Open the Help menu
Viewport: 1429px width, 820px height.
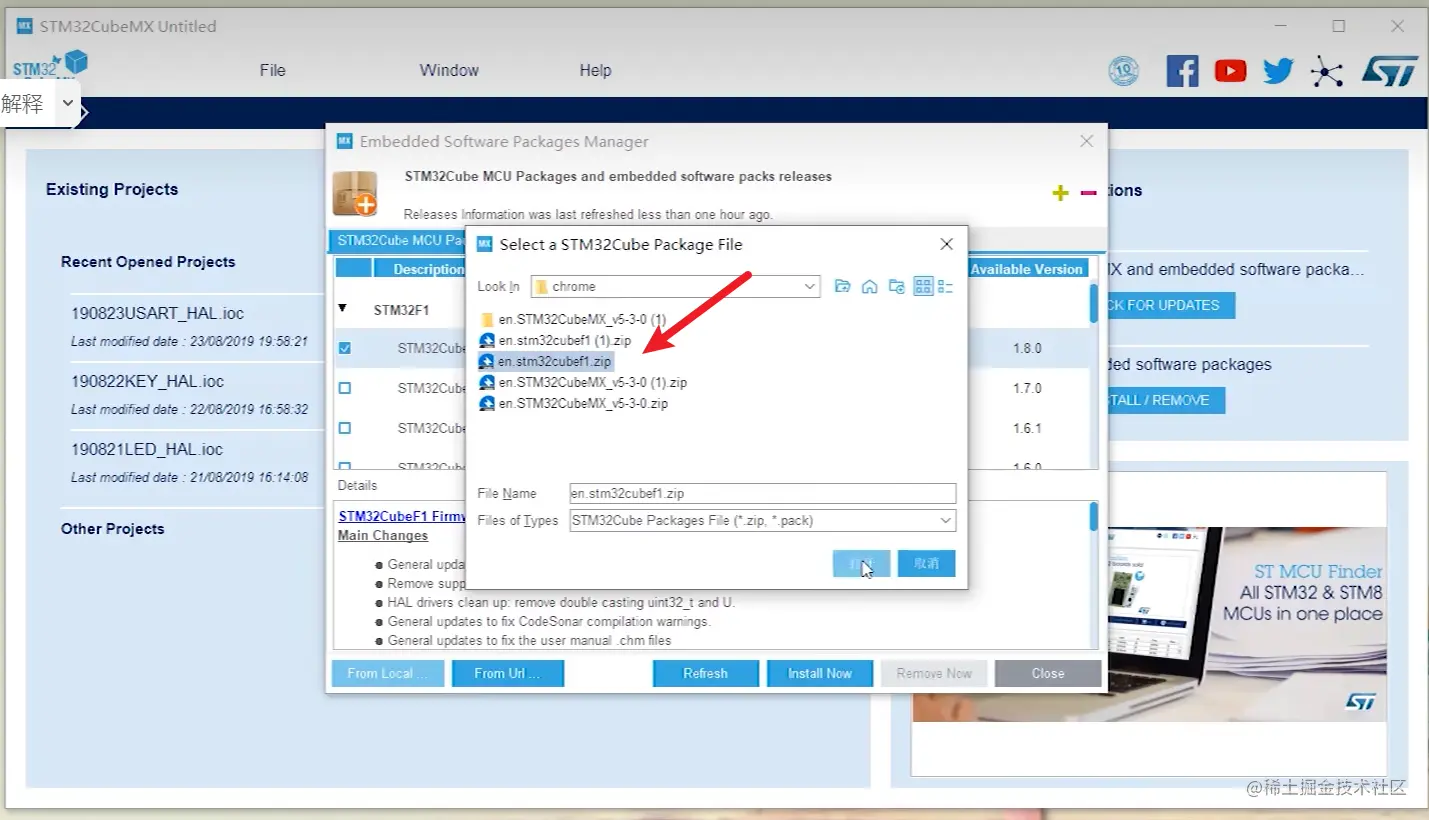[x=595, y=70]
